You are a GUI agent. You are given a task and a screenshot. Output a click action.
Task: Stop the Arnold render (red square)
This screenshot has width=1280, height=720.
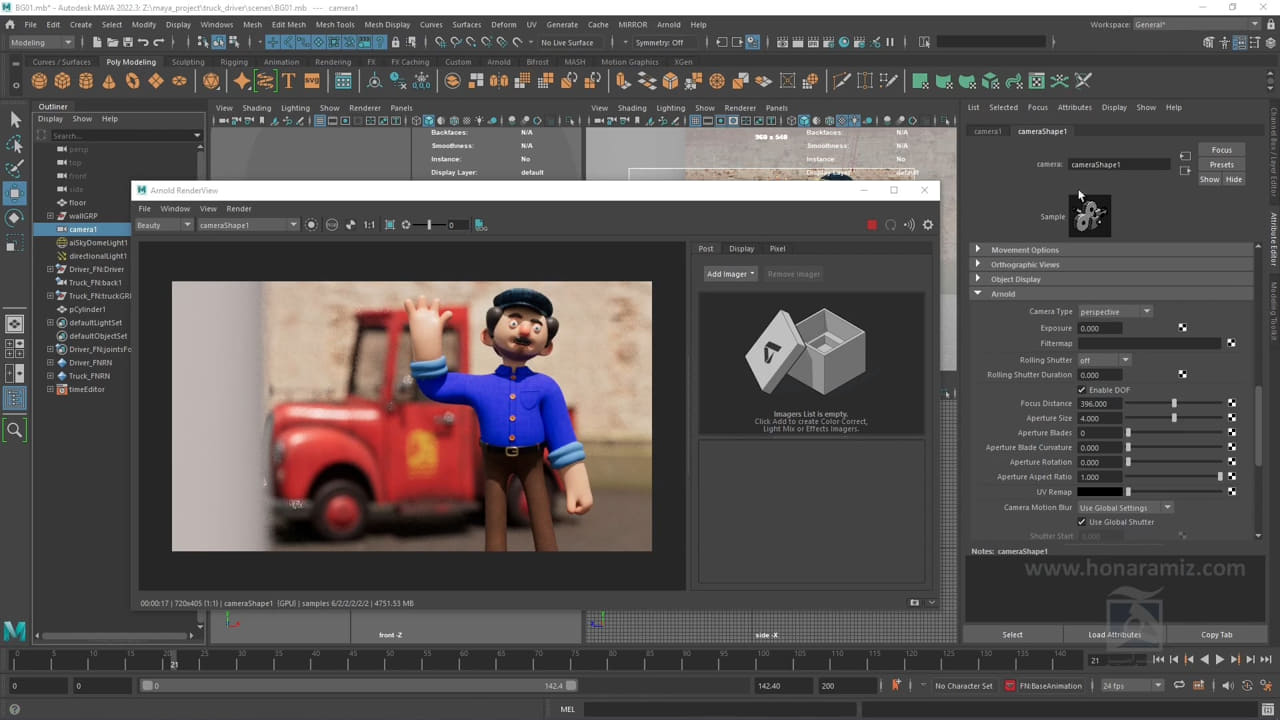coord(871,225)
